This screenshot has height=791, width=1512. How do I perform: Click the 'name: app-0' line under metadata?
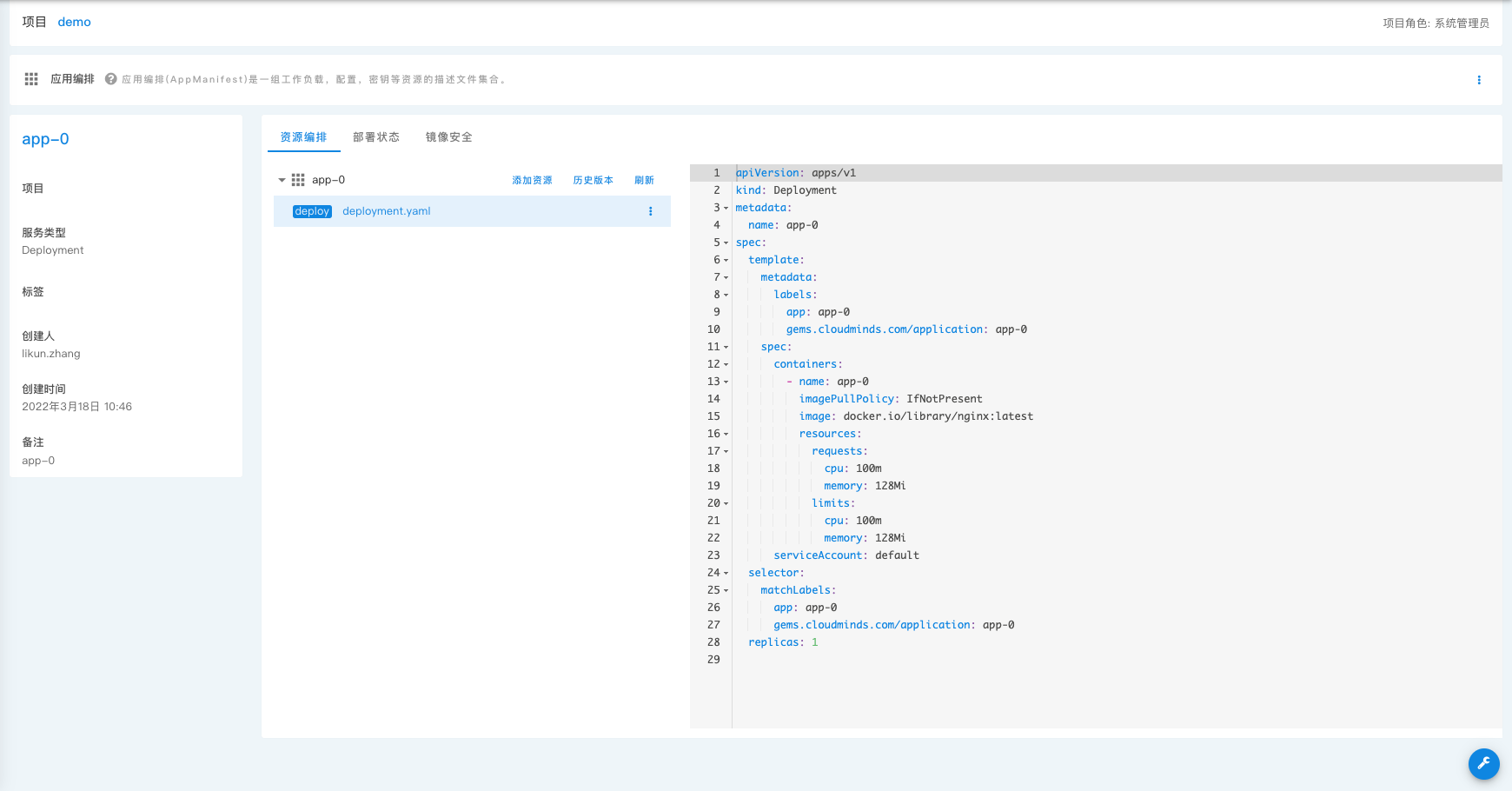[783, 225]
